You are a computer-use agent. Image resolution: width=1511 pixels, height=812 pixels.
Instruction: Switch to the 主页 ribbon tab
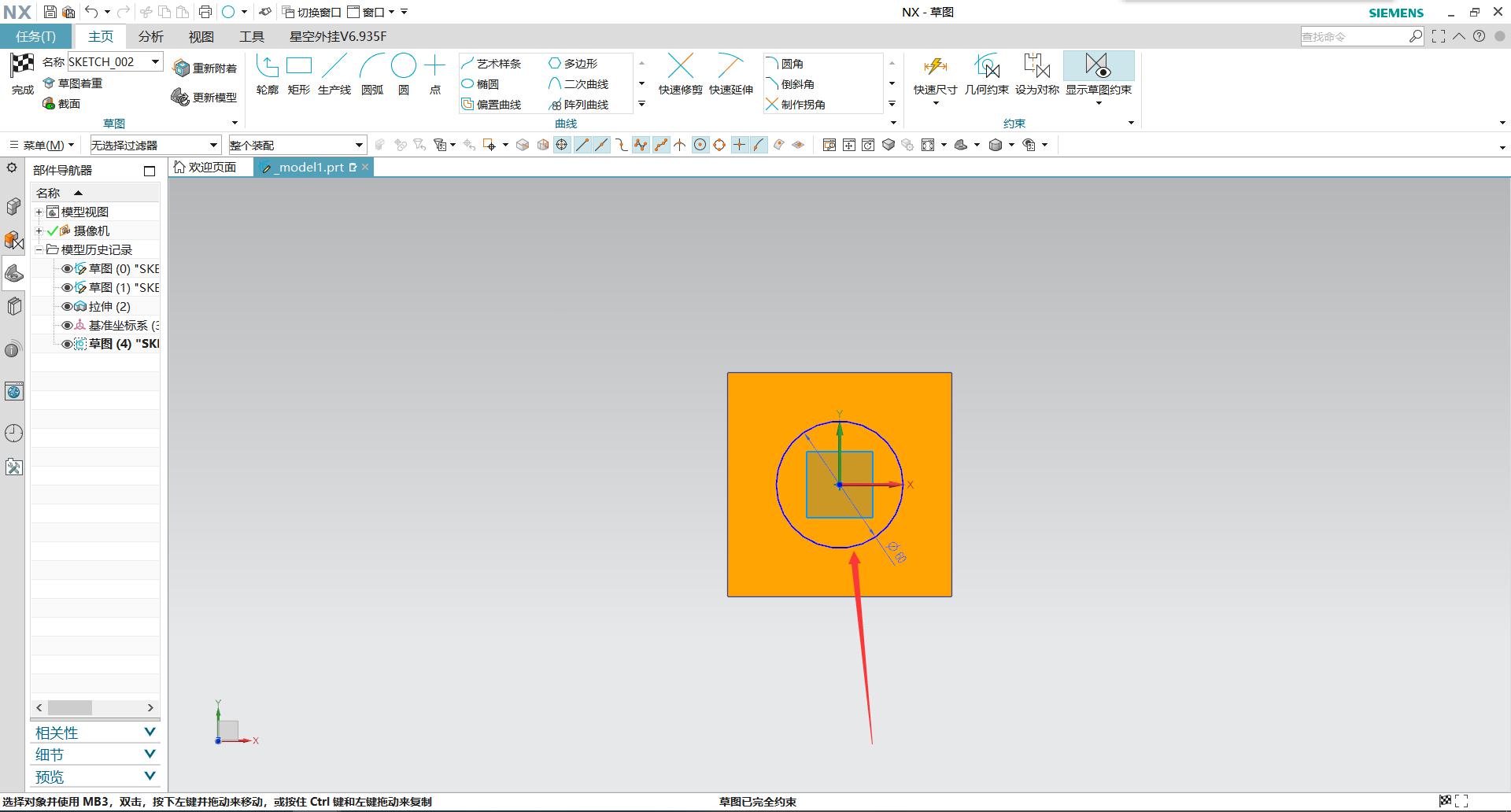click(x=101, y=36)
